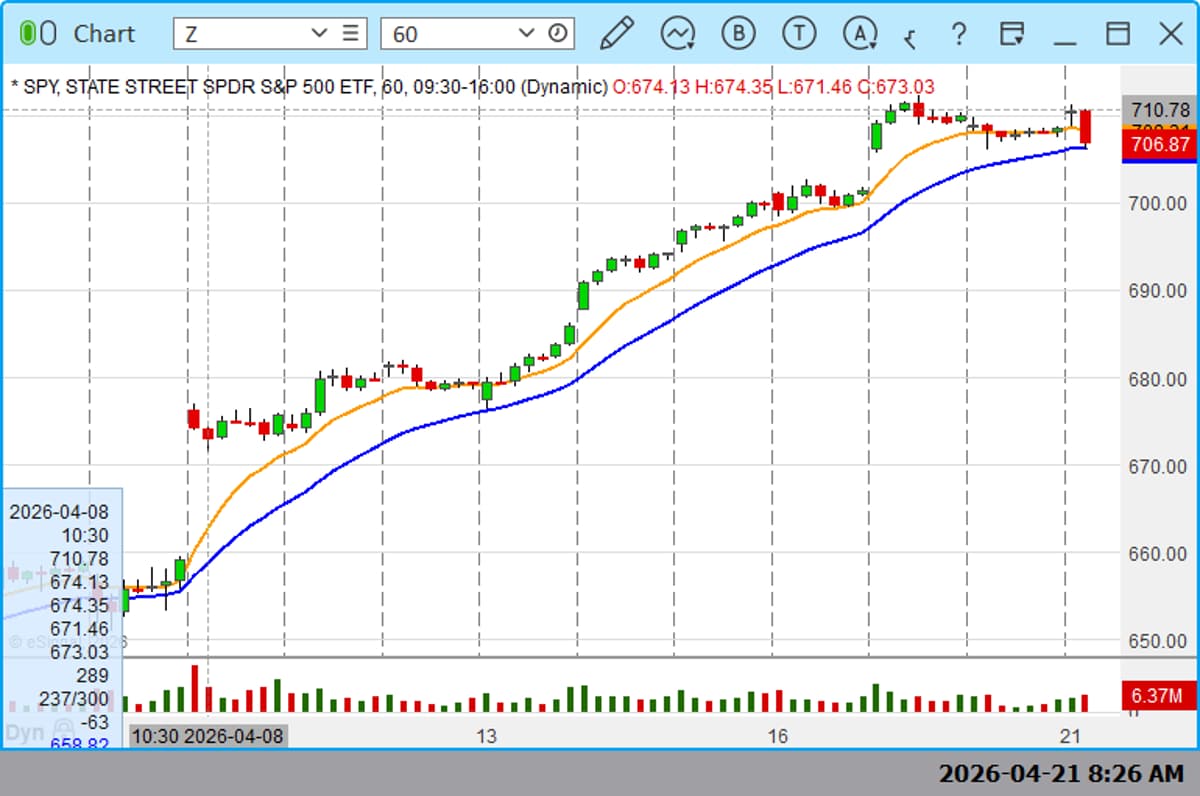Click the circled B annotation icon
1200x796 pixels.
(738, 33)
